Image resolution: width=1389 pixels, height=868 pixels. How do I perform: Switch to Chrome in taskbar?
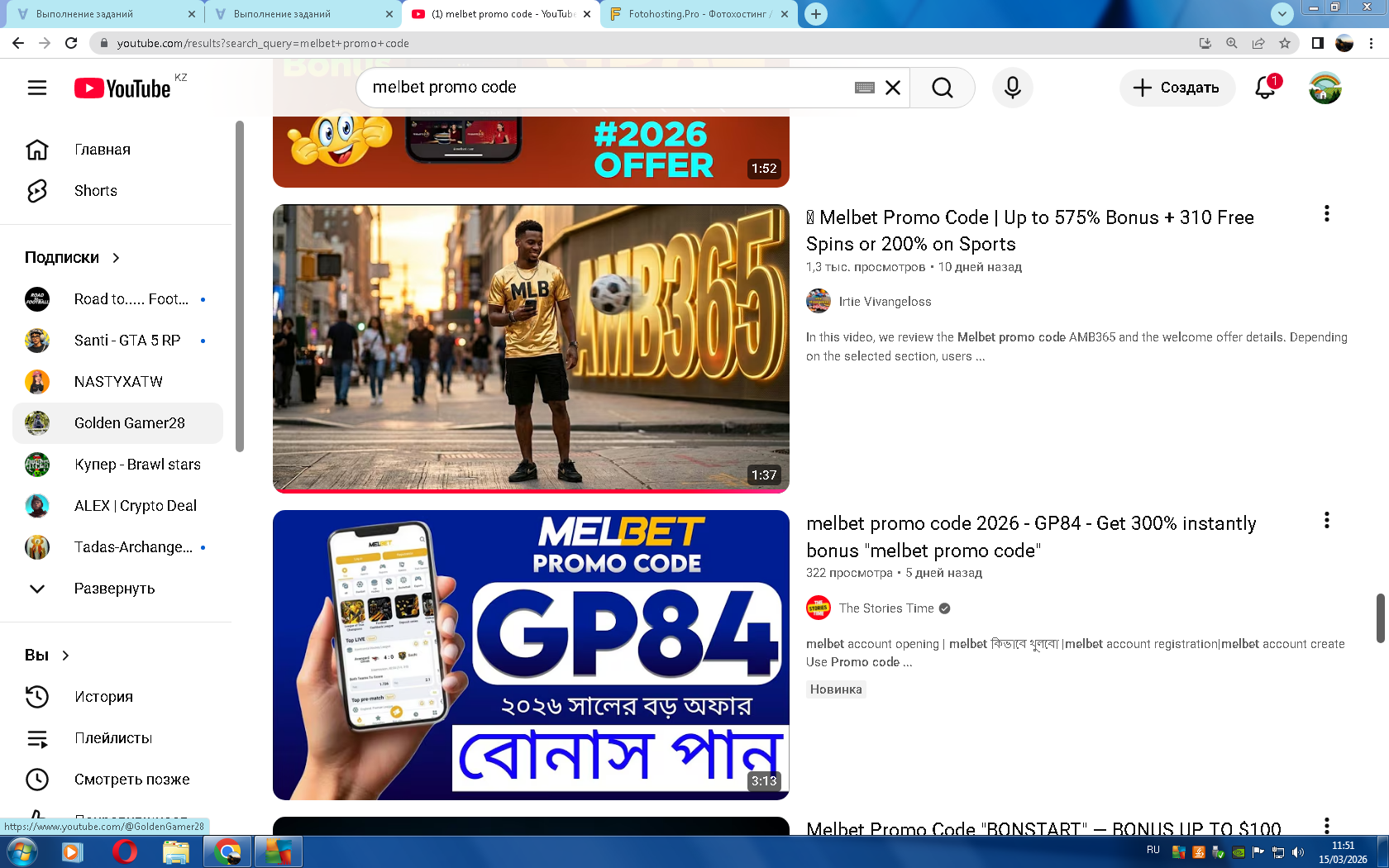(x=227, y=851)
